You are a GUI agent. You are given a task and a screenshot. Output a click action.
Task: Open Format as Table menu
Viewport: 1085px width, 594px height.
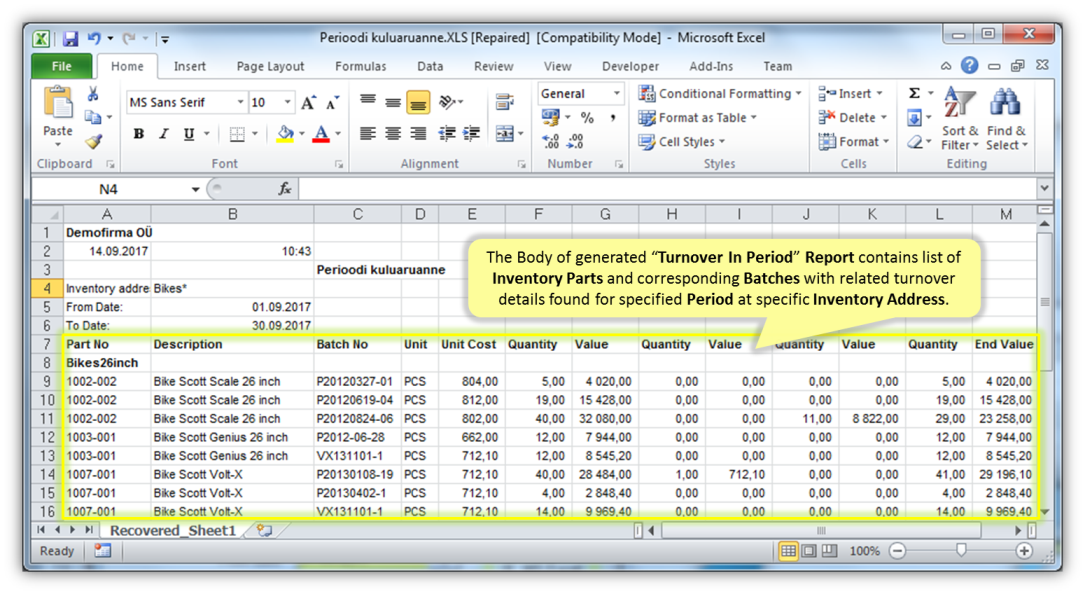pyautogui.click(x=698, y=118)
